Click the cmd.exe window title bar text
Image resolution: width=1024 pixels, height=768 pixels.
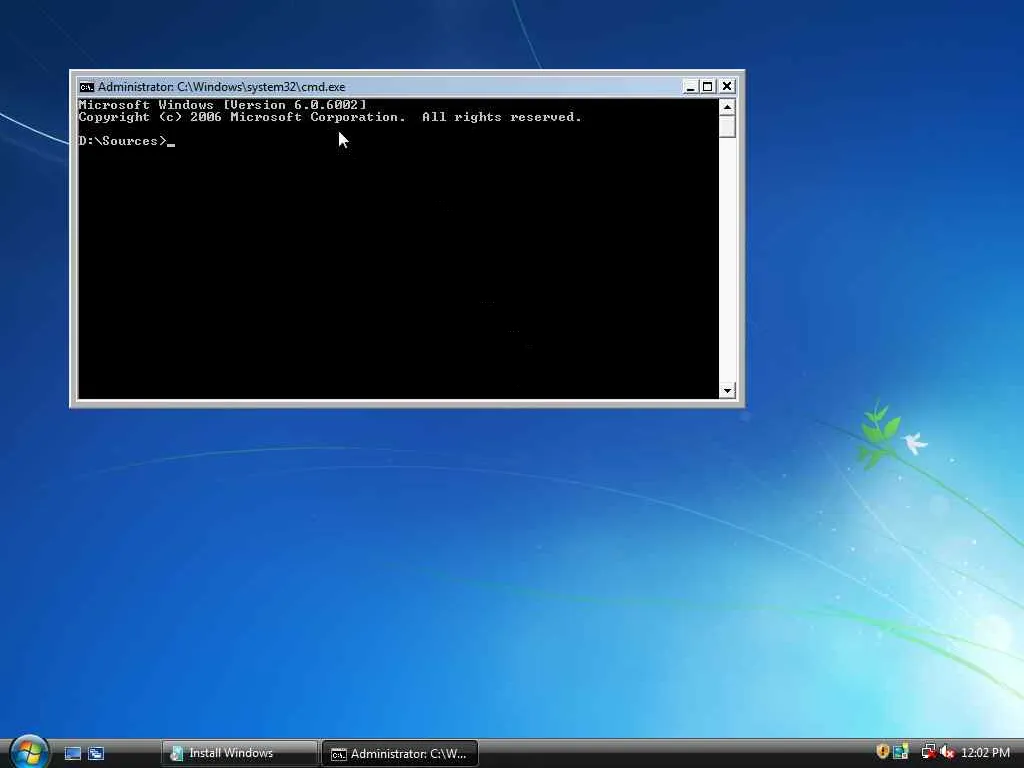tap(221, 86)
